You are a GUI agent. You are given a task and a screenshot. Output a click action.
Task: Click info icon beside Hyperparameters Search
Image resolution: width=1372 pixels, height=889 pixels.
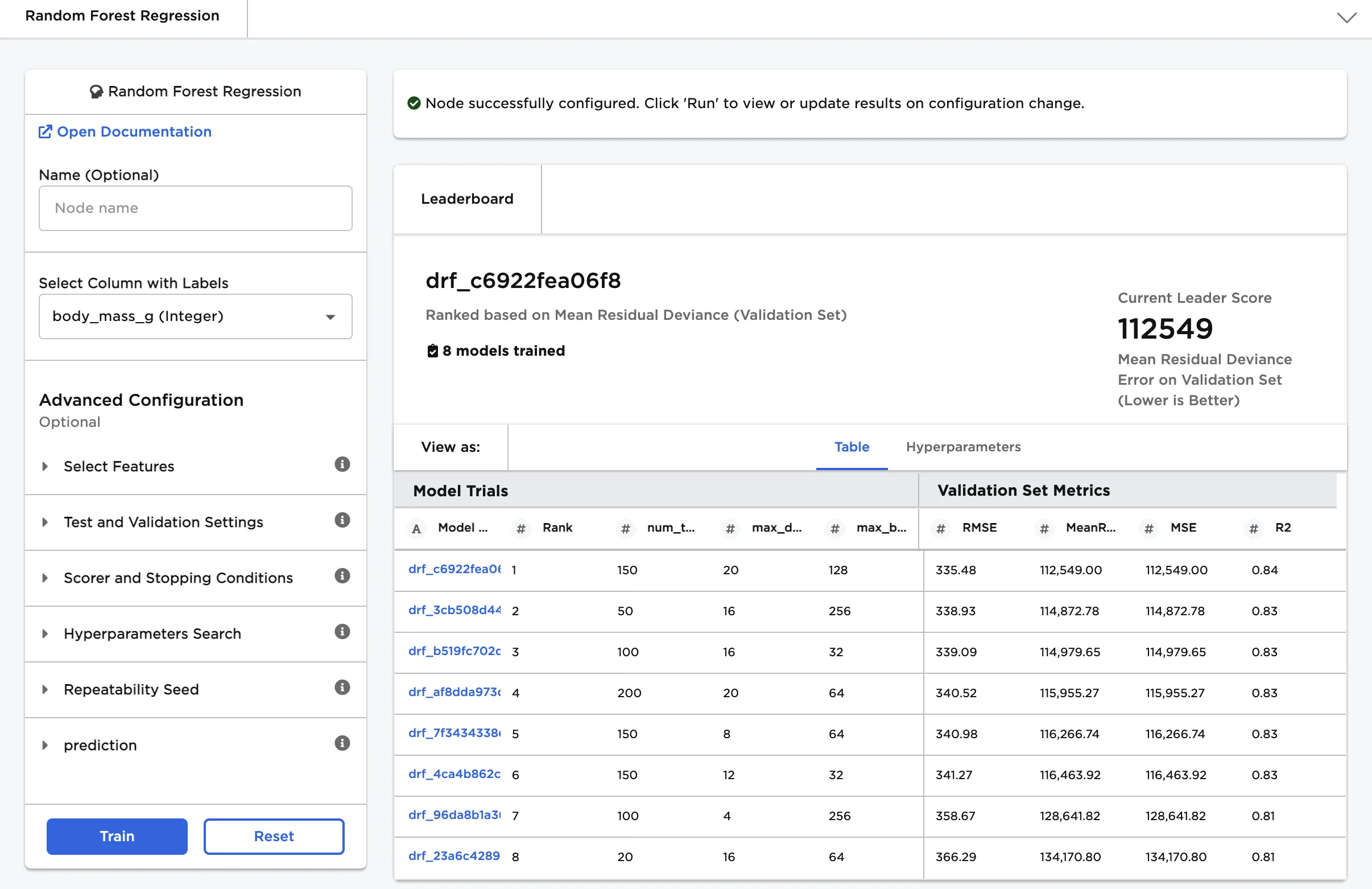click(x=342, y=632)
